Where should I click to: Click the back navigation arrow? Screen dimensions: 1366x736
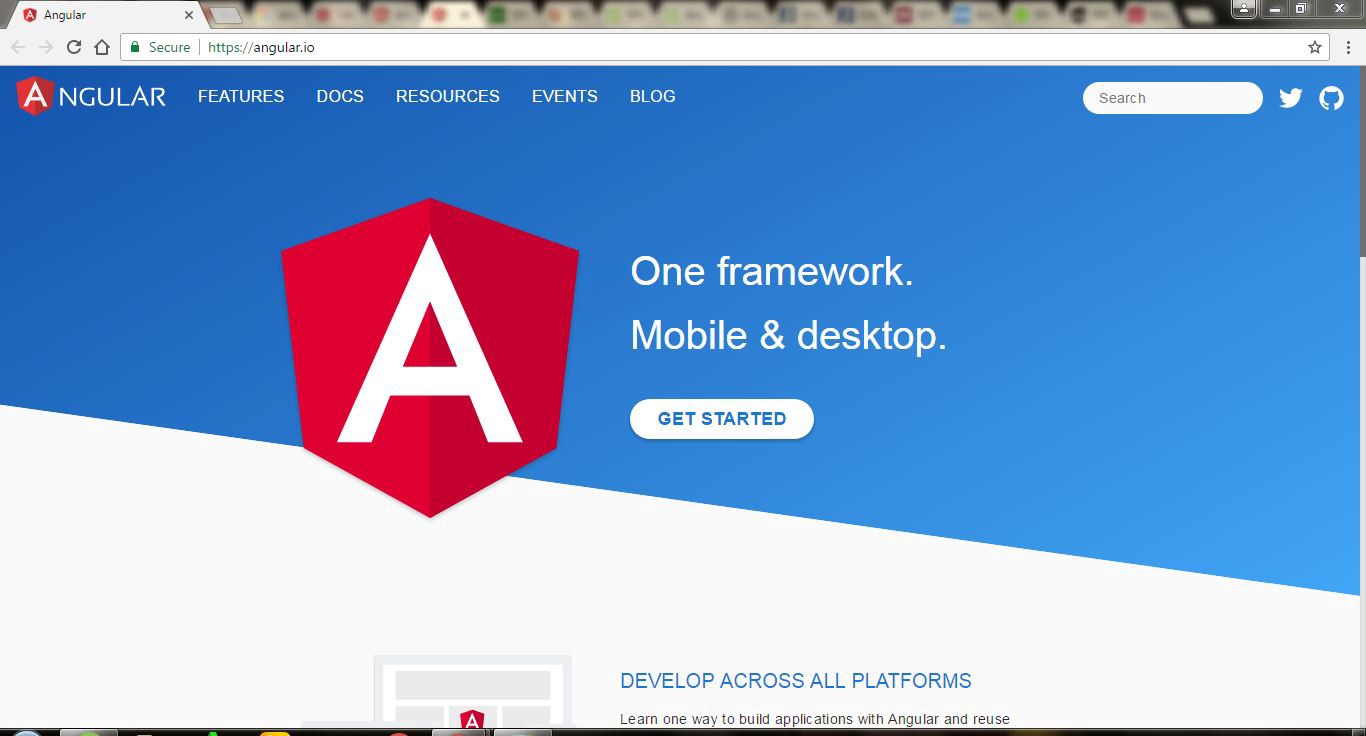pos(18,47)
